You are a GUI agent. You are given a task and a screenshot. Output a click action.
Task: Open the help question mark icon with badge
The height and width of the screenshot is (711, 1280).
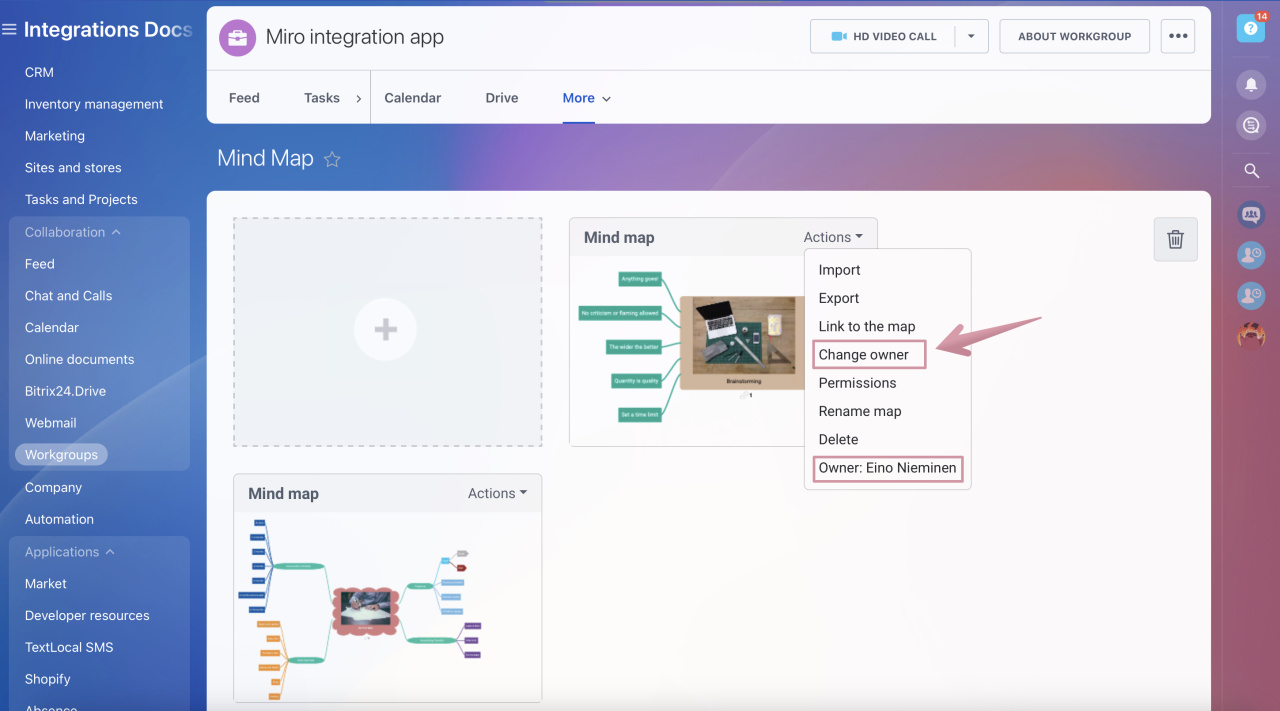[x=1251, y=28]
